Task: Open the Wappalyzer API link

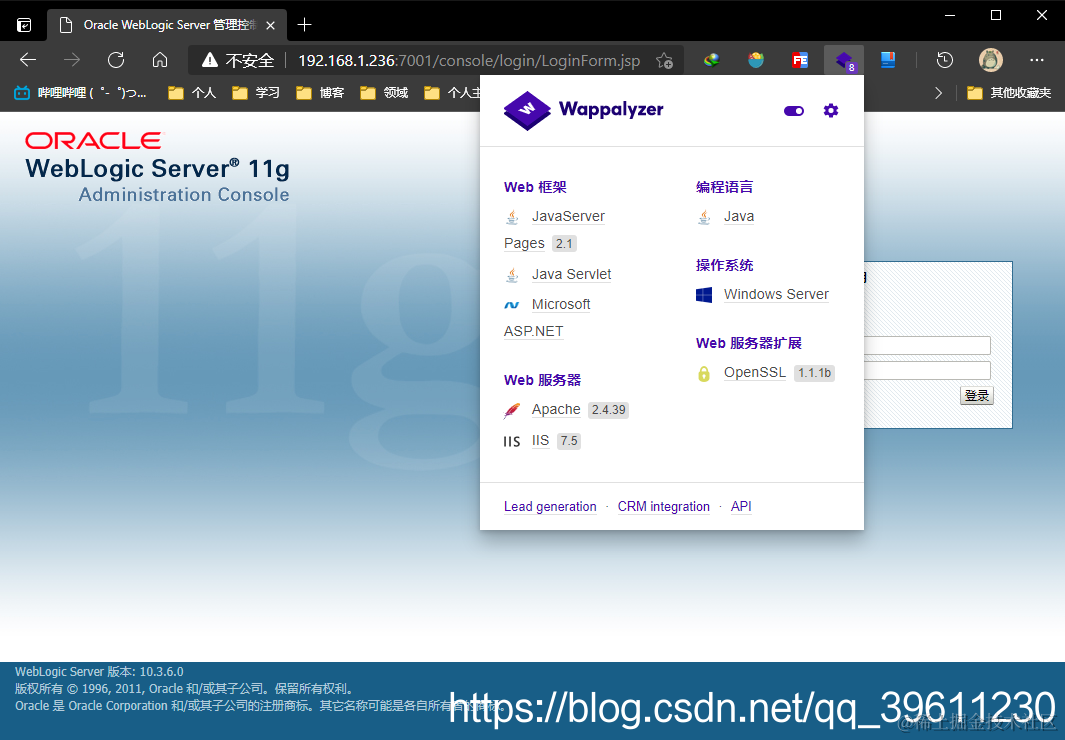Action: click(741, 506)
